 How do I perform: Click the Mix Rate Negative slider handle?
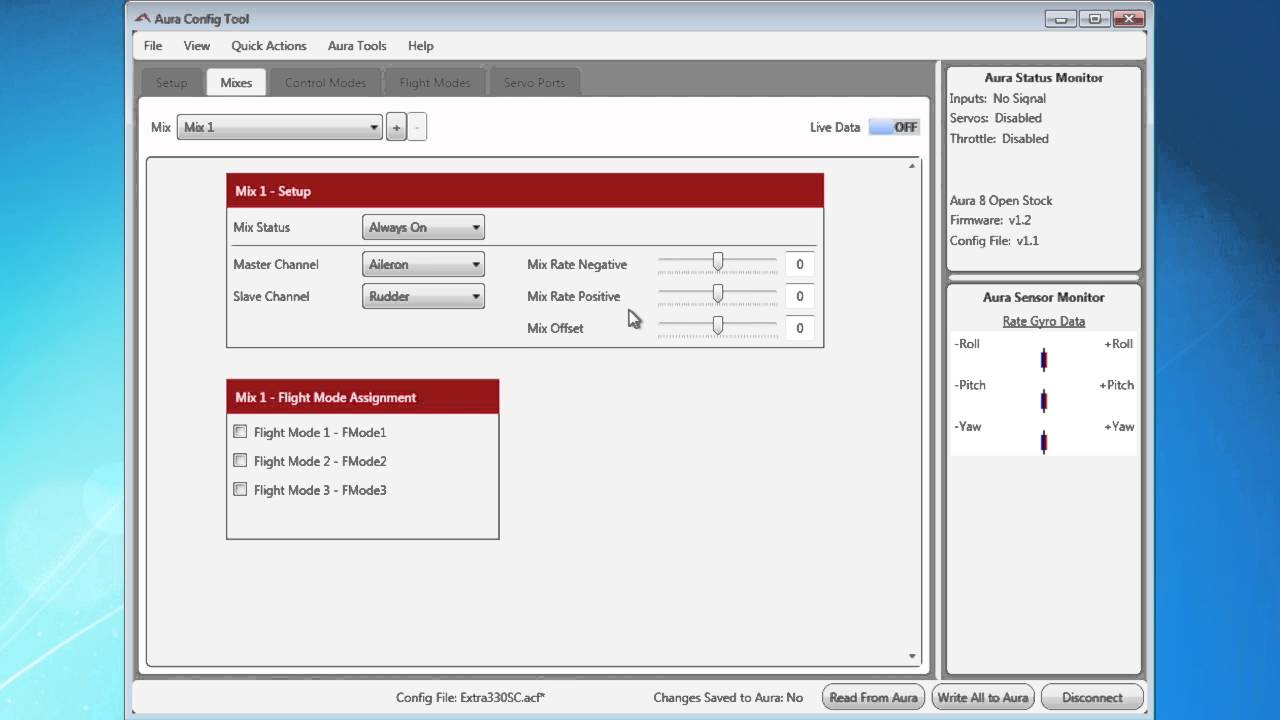coord(718,262)
